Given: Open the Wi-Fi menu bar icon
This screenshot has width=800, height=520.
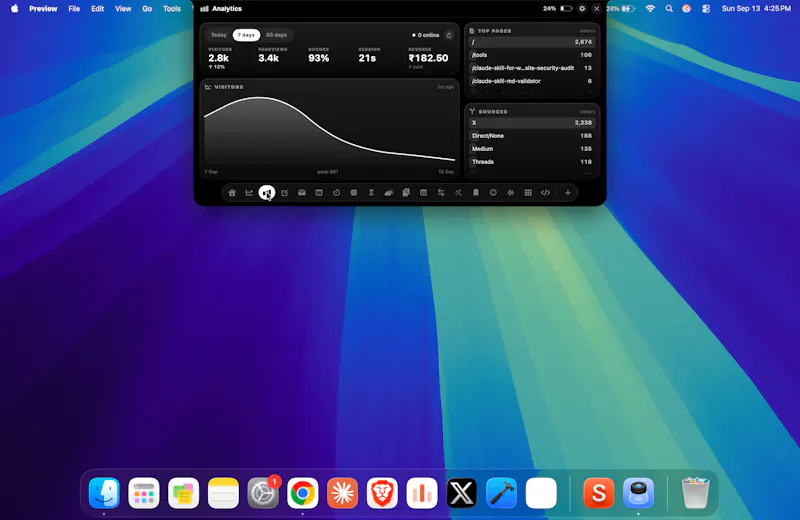Looking at the screenshot, I should click(x=650, y=9).
